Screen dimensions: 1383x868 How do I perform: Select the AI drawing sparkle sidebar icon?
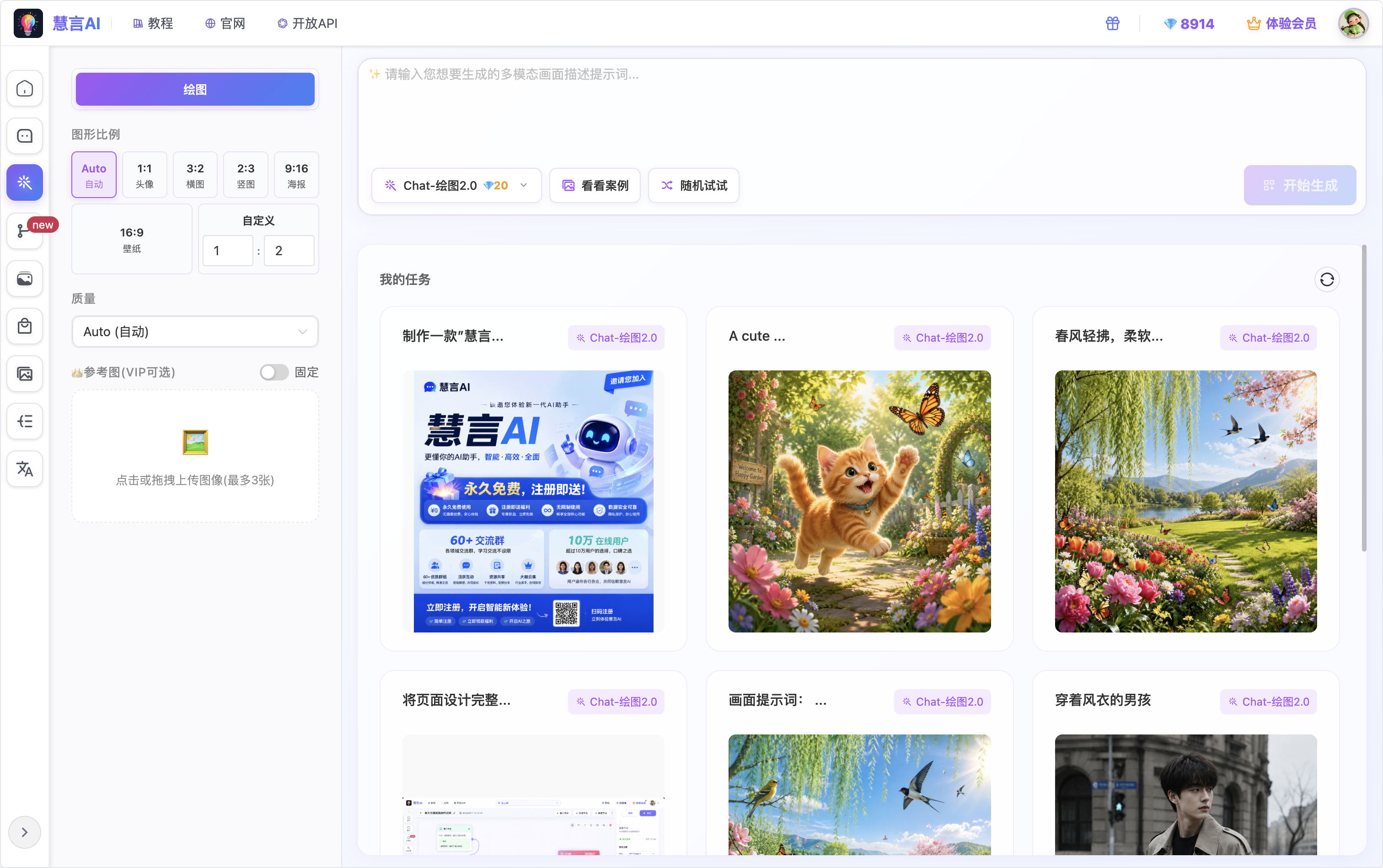[25, 182]
